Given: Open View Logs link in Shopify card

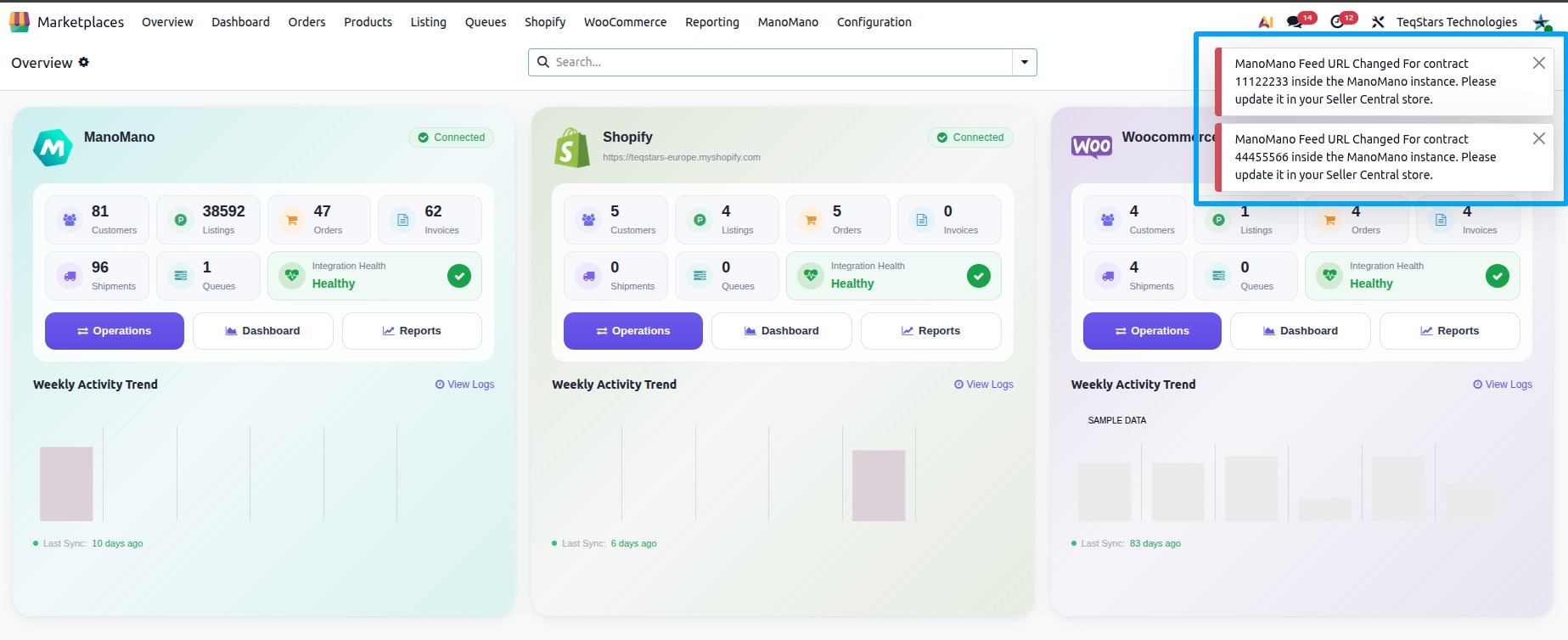Looking at the screenshot, I should click(984, 385).
